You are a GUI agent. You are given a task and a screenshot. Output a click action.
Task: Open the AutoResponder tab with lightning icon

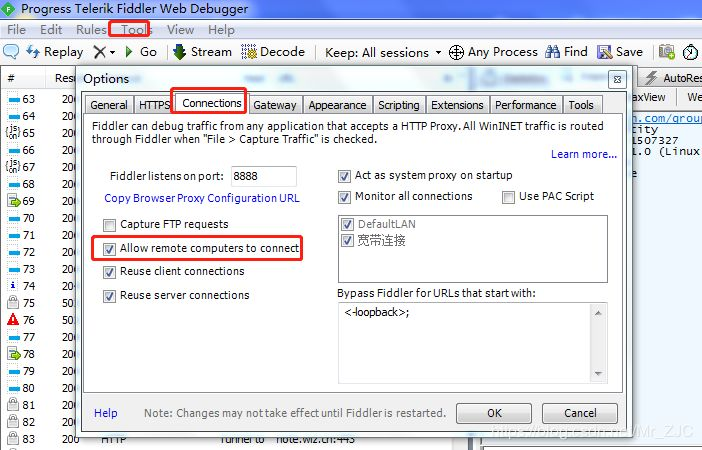(670, 78)
